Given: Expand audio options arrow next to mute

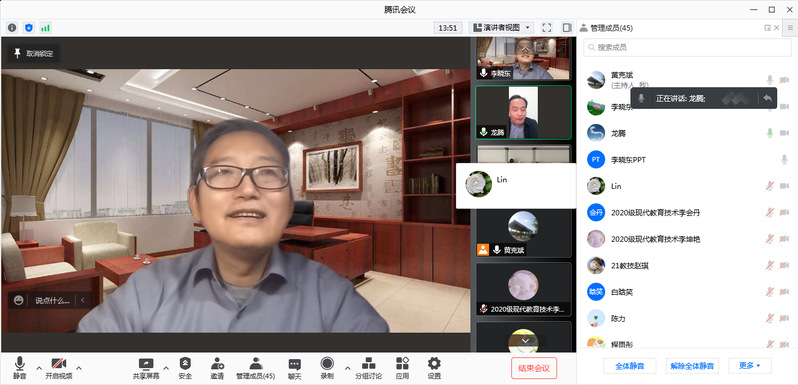Looking at the screenshot, I should point(39,368).
